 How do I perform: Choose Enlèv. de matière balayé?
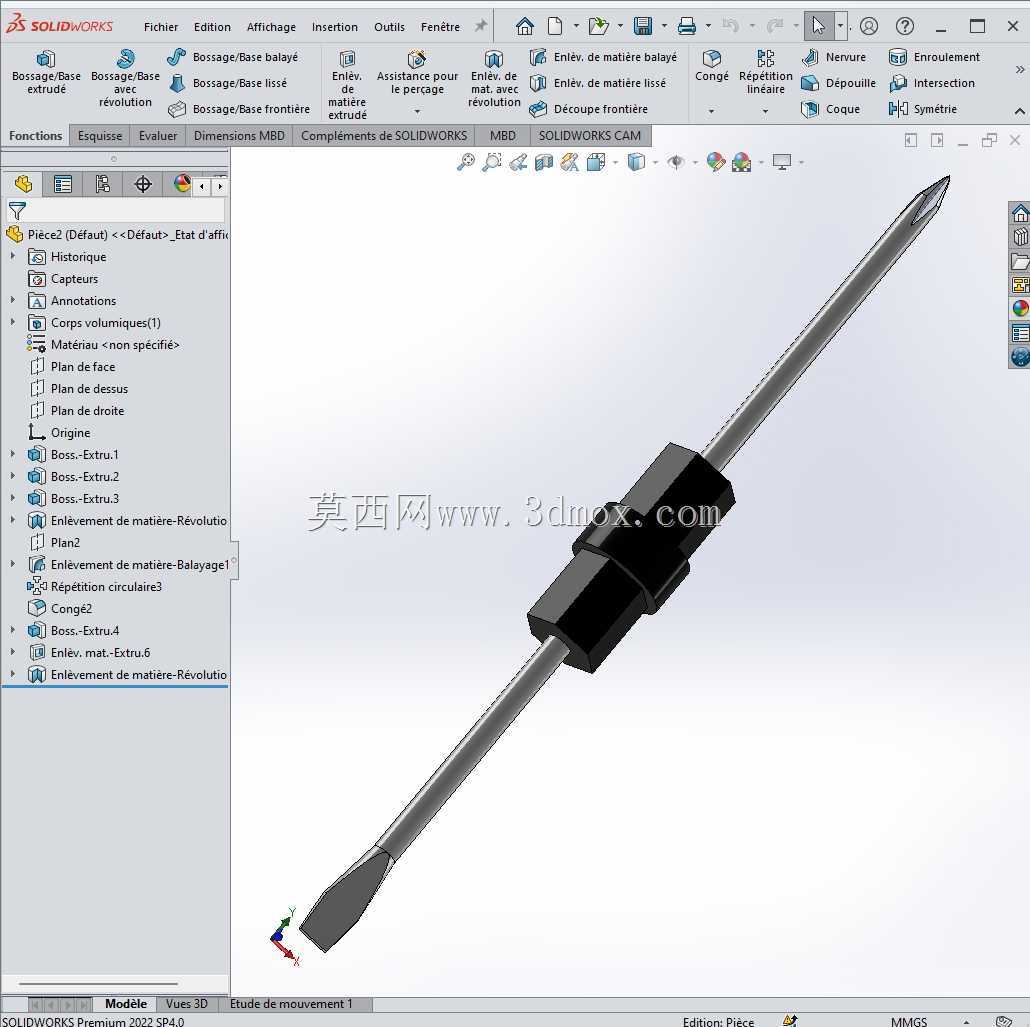[603, 57]
